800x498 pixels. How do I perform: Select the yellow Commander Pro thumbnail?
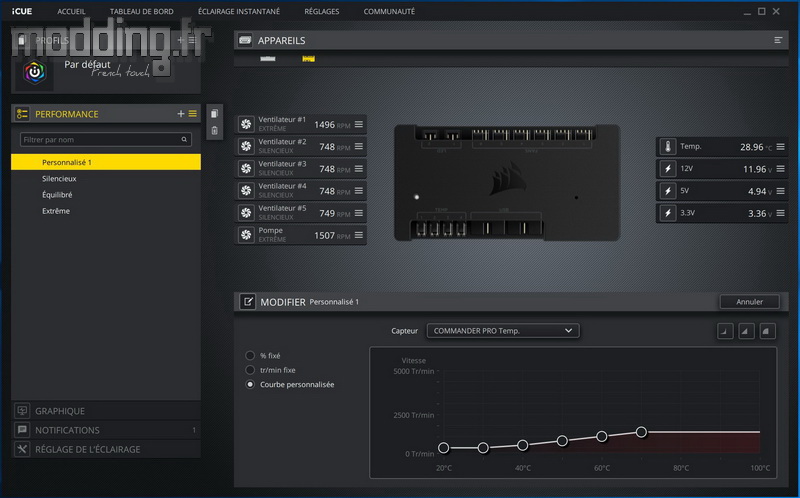pyautogui.click(x=308, y=59)
